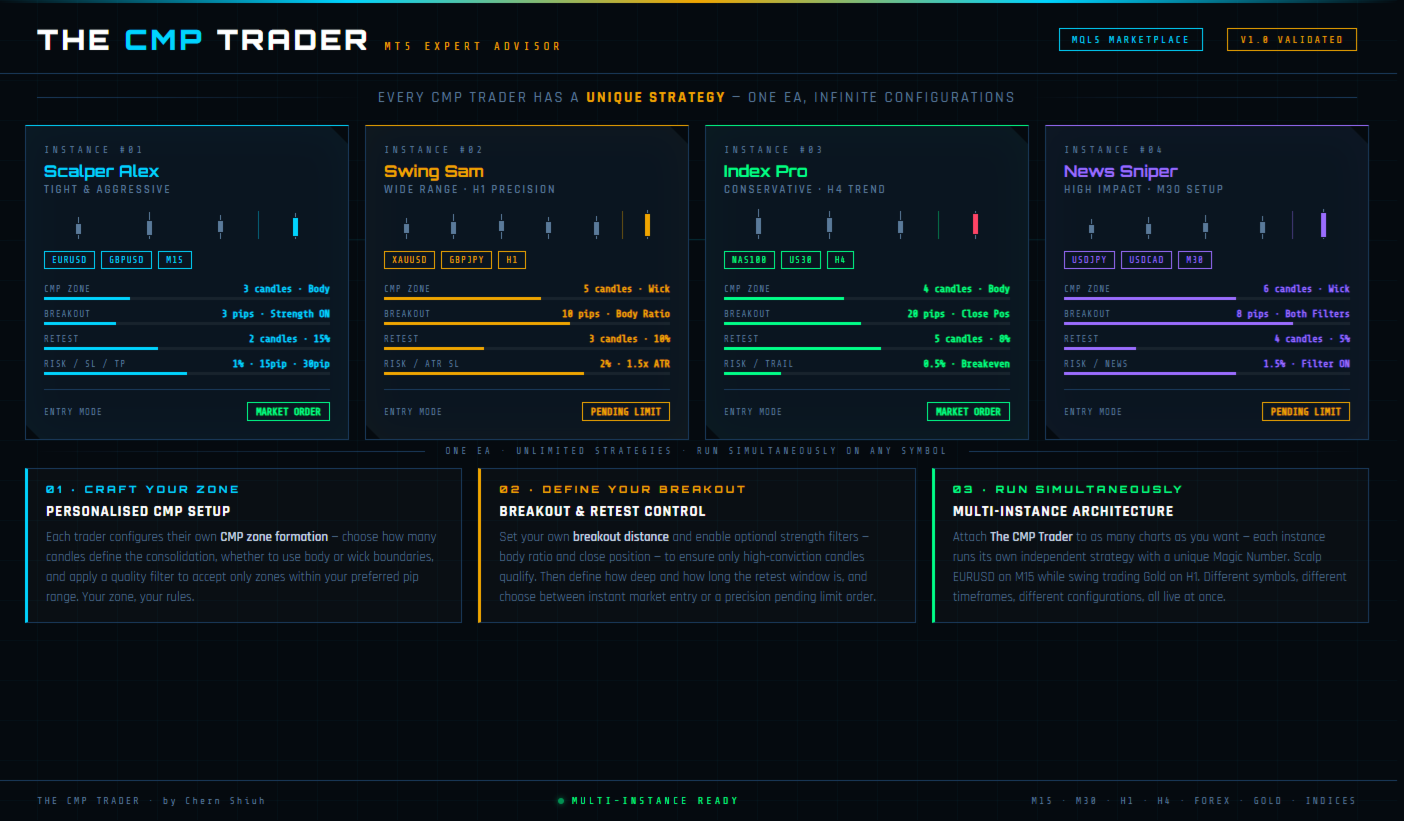The width and height of the screenshot is (1404, 821).
Task: Click the "Tight & Aggressive" subtitle under Scalper Alex
Action: [107, 189]
